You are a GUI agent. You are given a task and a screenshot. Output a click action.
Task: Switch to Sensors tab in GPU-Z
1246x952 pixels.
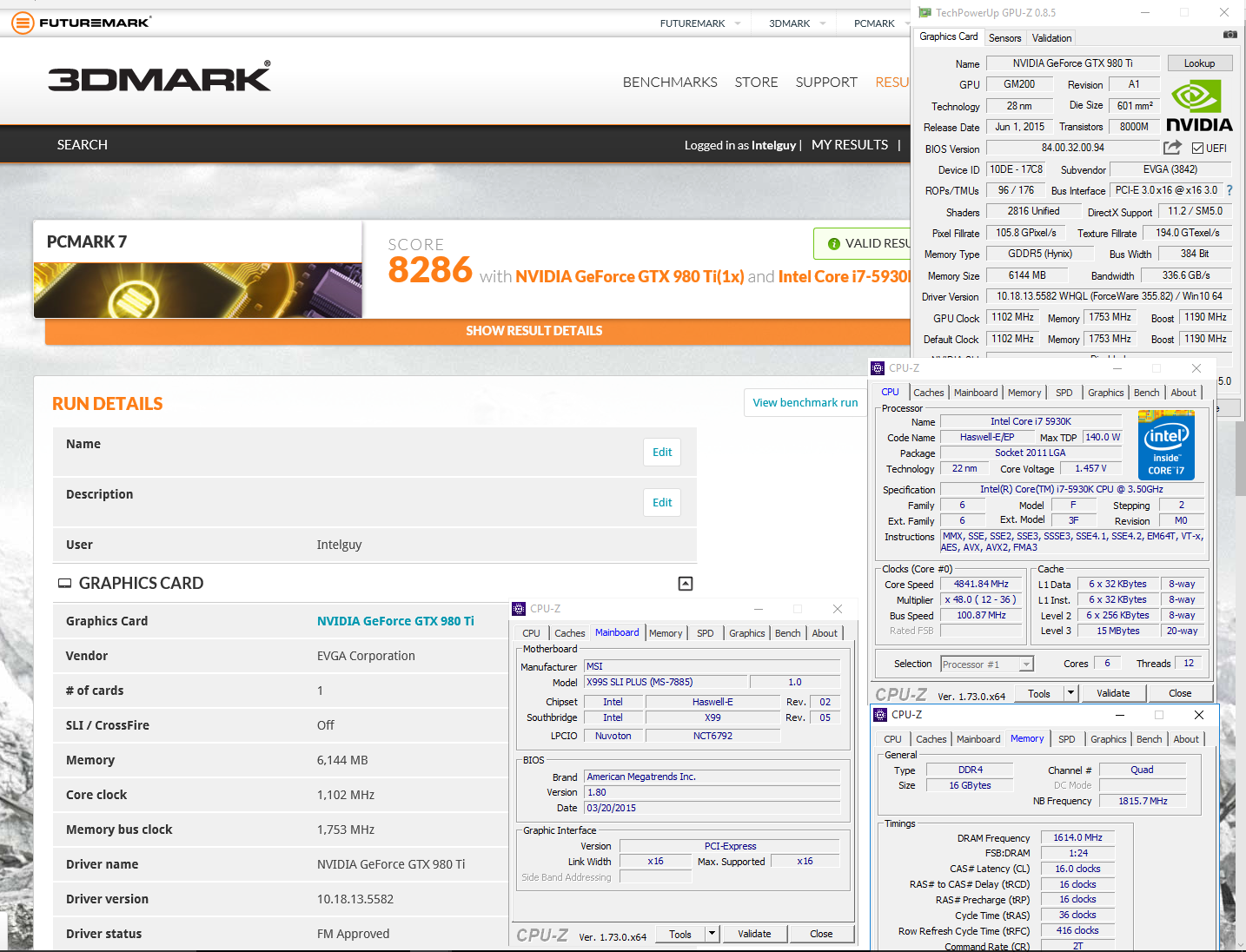[x=1004, y=38]
